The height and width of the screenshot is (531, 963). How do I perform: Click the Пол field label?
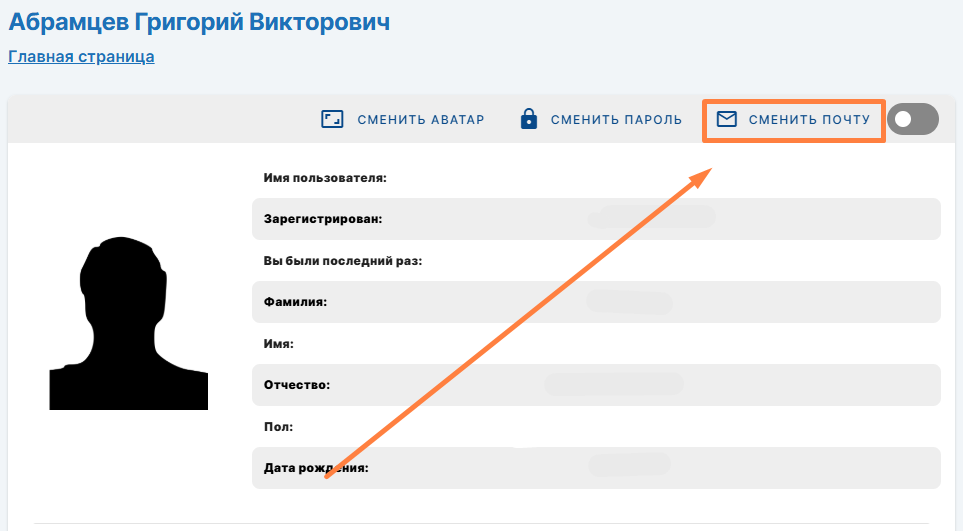[278, 426]
